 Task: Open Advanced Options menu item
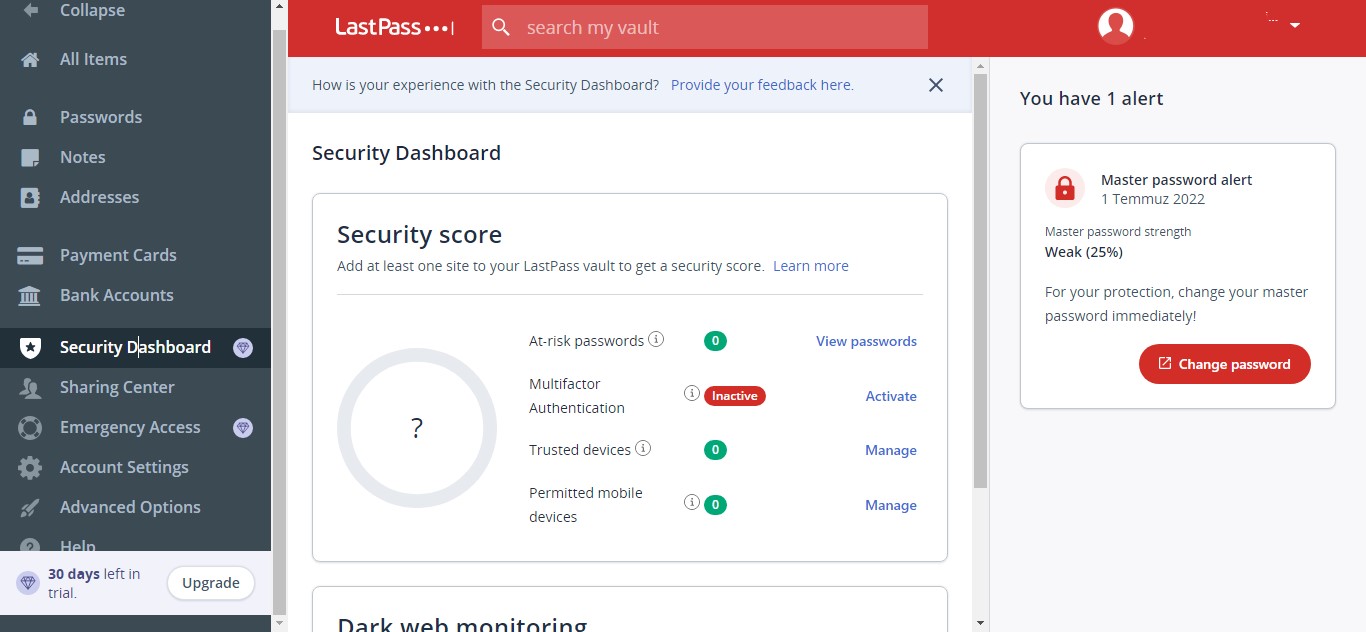pos(130,507)
